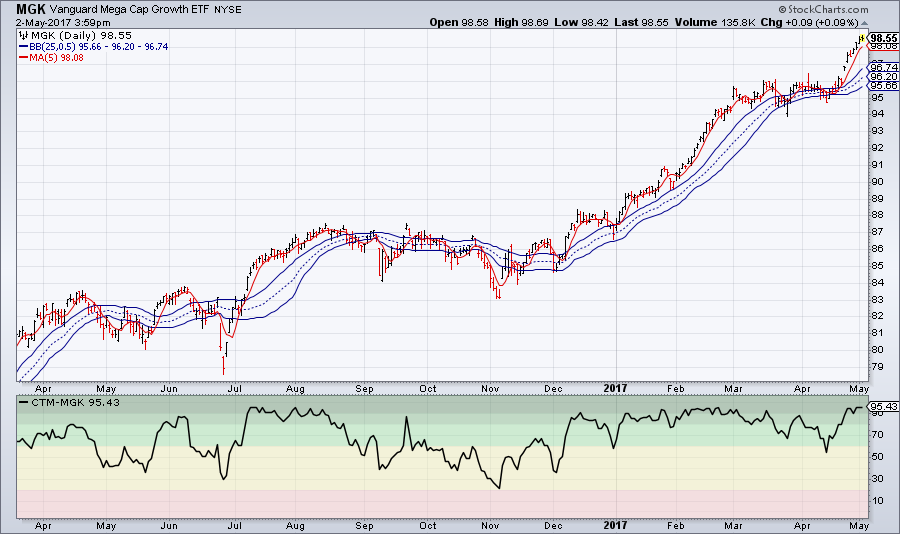Viewport: 900px width, 534px height.
Task: Click the 30 label on the CTM indicator axis
Action: tap(878, 478)
